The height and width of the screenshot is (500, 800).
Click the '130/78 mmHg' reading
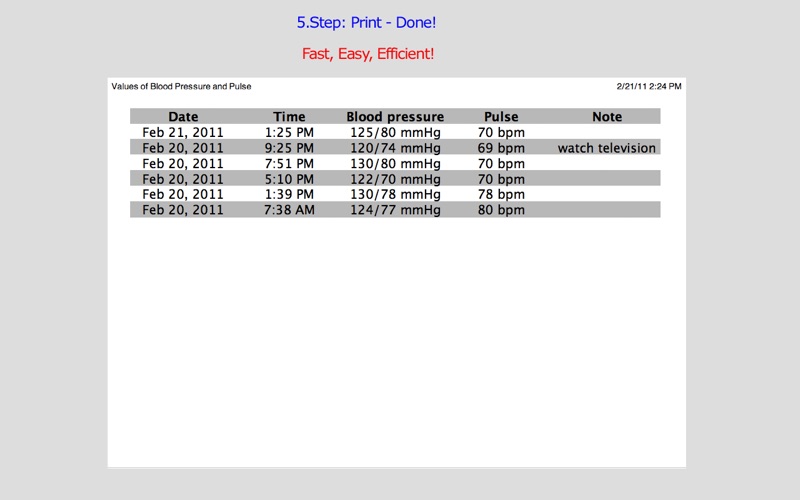[395, 194]
